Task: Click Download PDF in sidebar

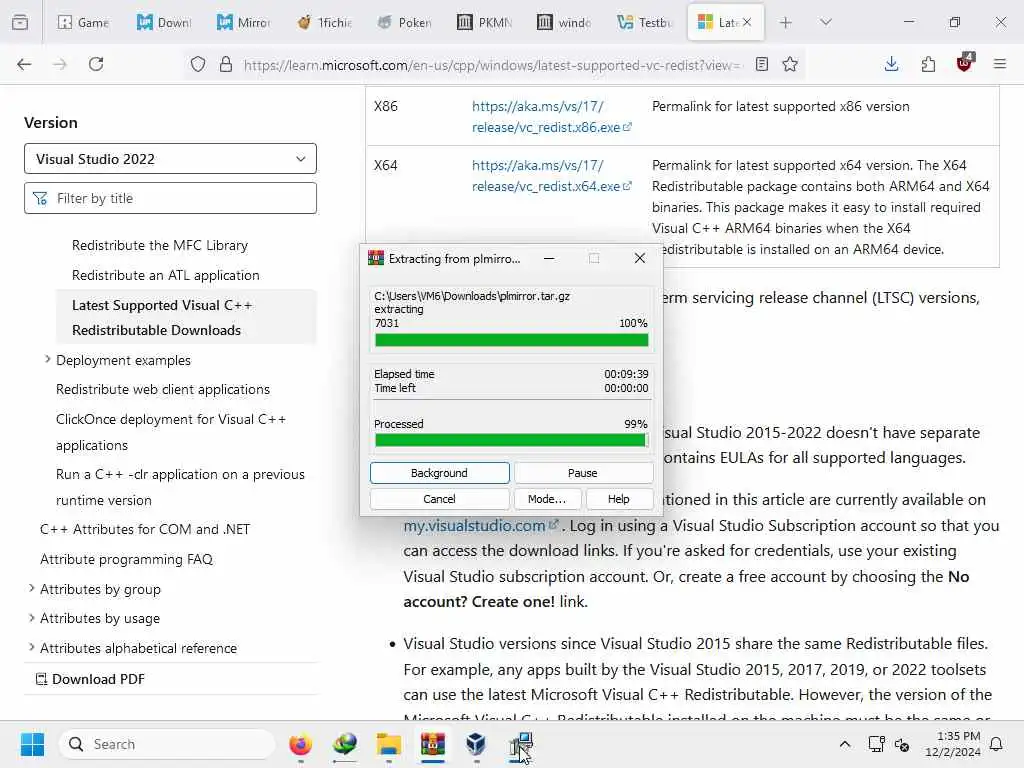Action: (89, 679)
